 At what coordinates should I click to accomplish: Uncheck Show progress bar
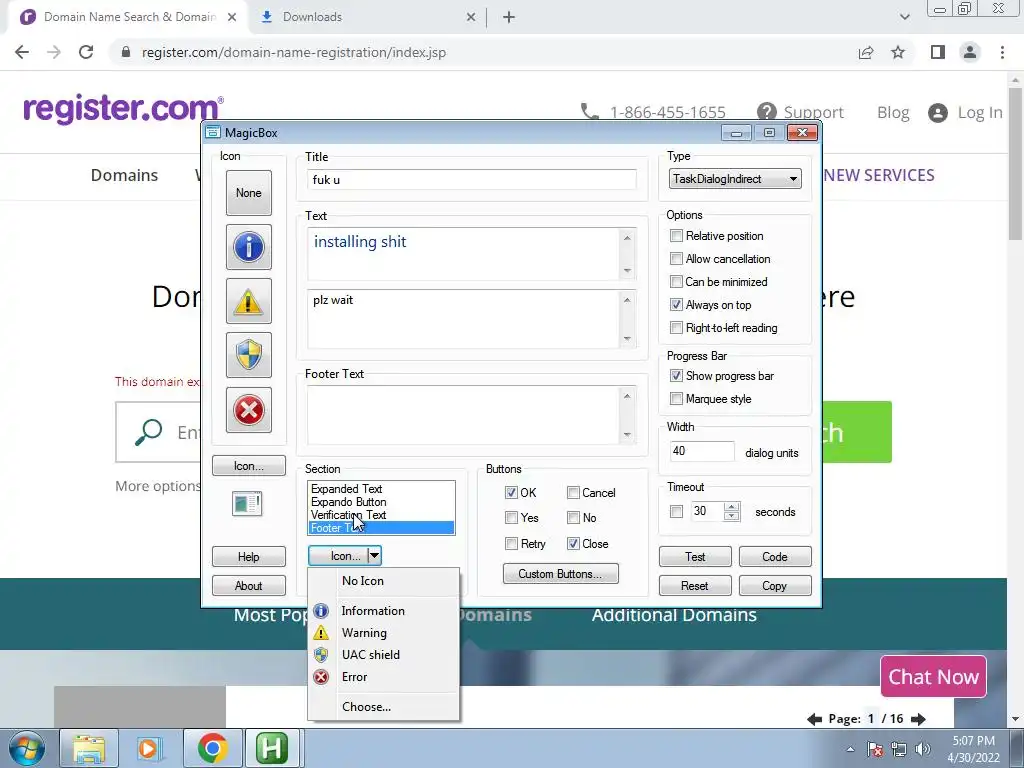point(677,376)
